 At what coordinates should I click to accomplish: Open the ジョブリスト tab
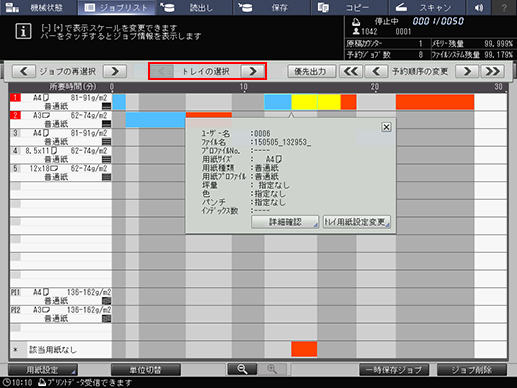(116, 7)
